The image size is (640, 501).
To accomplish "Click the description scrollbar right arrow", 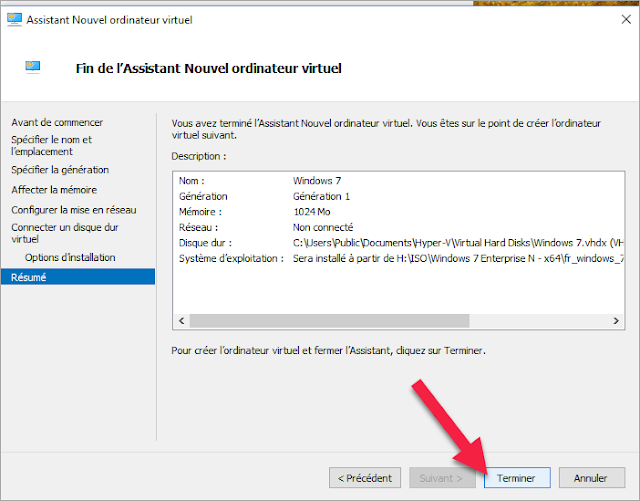I will pos(616,321).
